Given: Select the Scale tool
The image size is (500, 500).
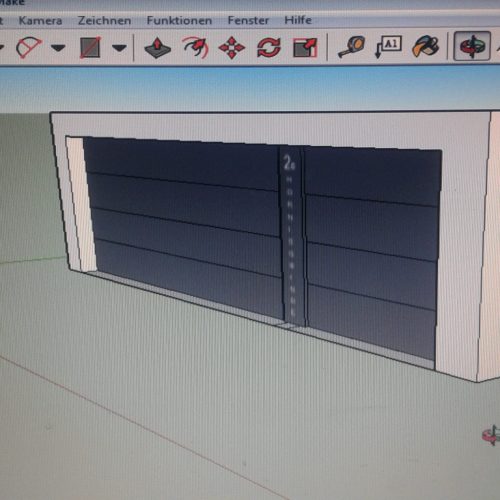Looking at the screenshot, I should coord(305,48).
